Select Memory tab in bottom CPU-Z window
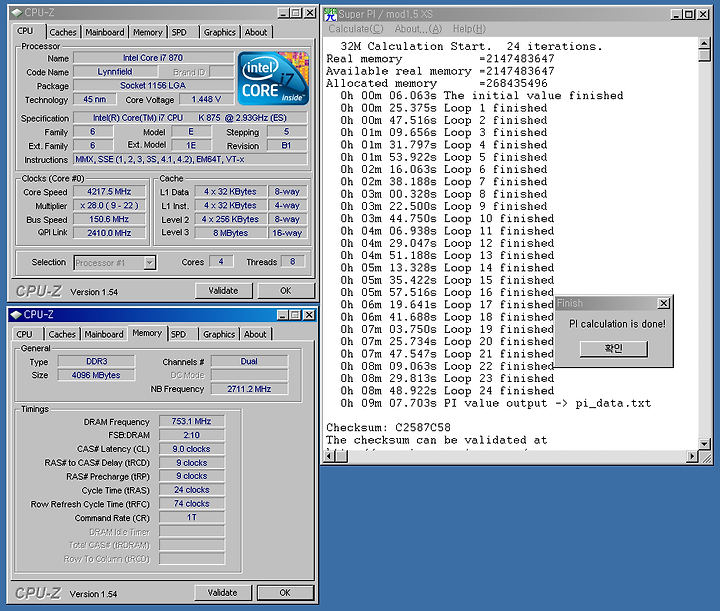 click(147, 333)
